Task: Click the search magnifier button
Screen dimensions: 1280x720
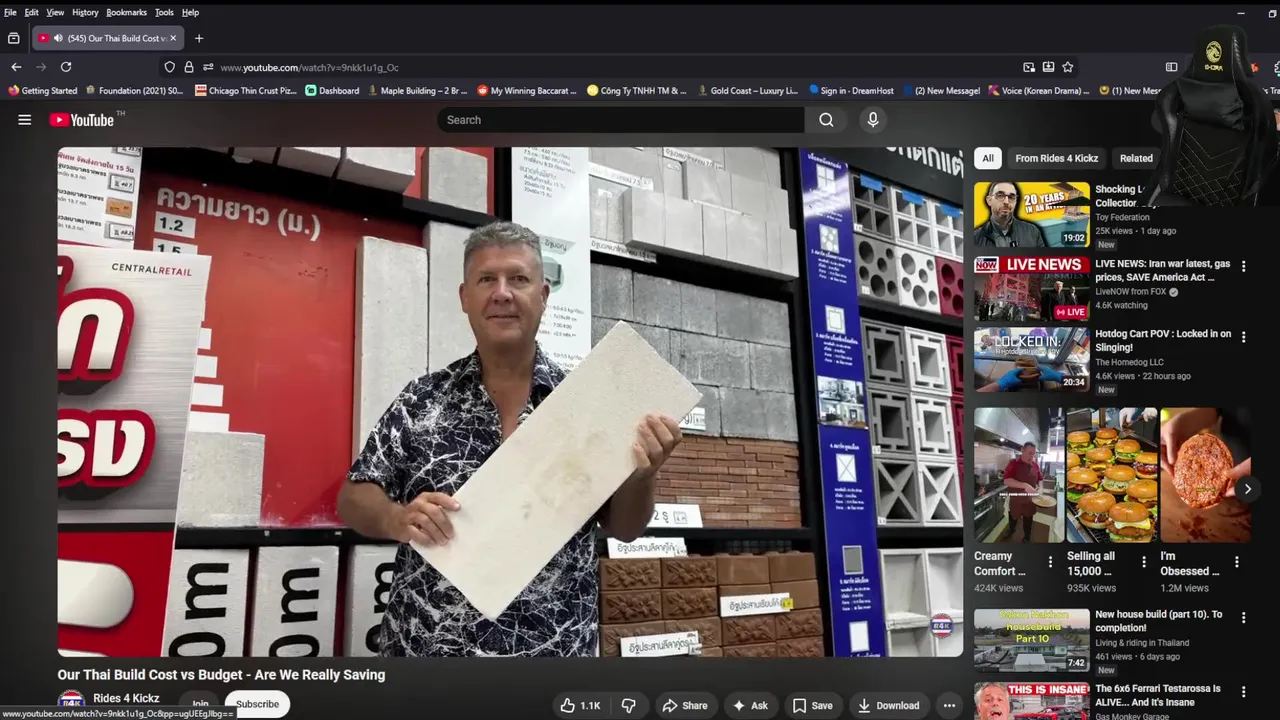Action: 826,120
